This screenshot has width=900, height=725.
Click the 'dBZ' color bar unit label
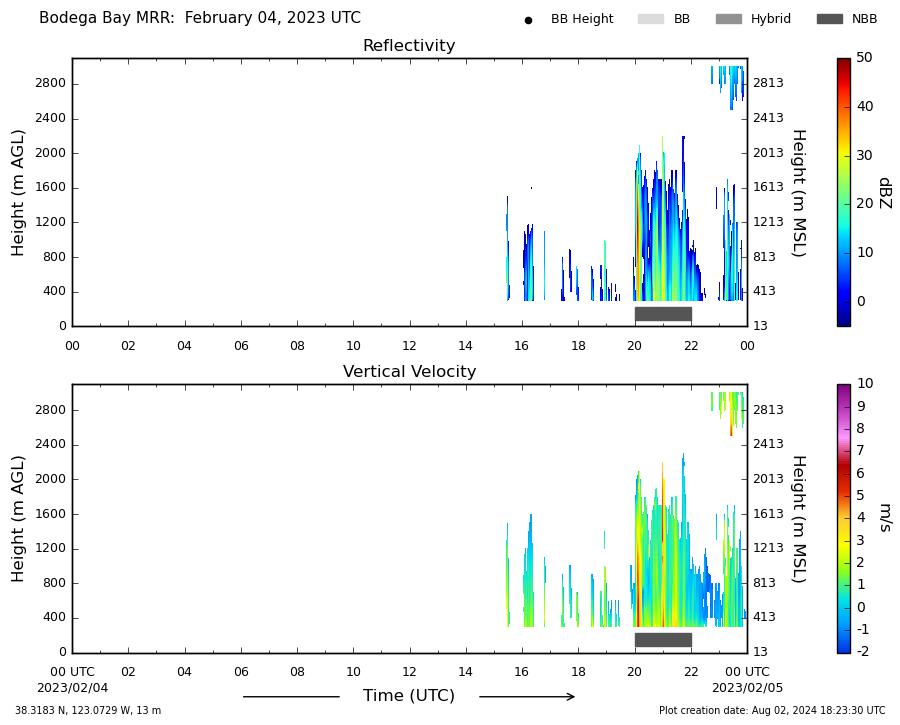click(885, 193)
